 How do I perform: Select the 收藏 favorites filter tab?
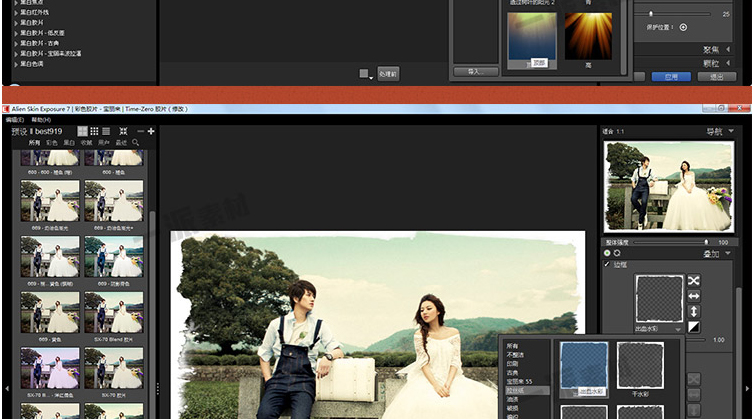click(x=86, y=143)
